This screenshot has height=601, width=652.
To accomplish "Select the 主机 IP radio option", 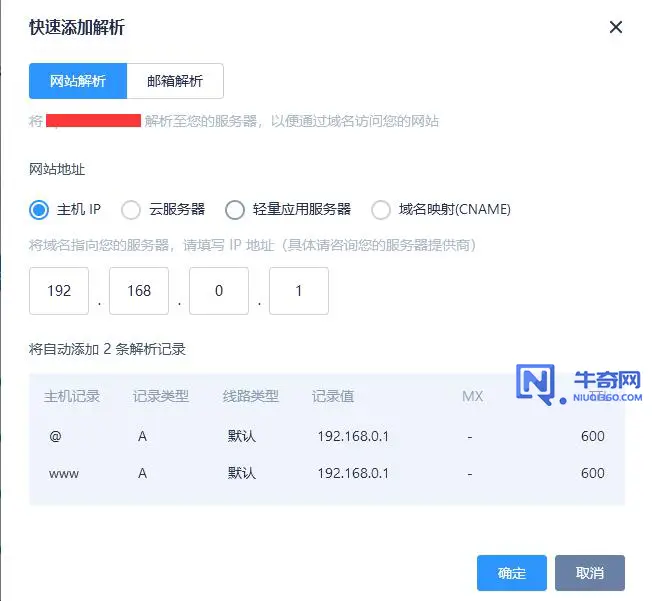I will click(x=39, y=210).
